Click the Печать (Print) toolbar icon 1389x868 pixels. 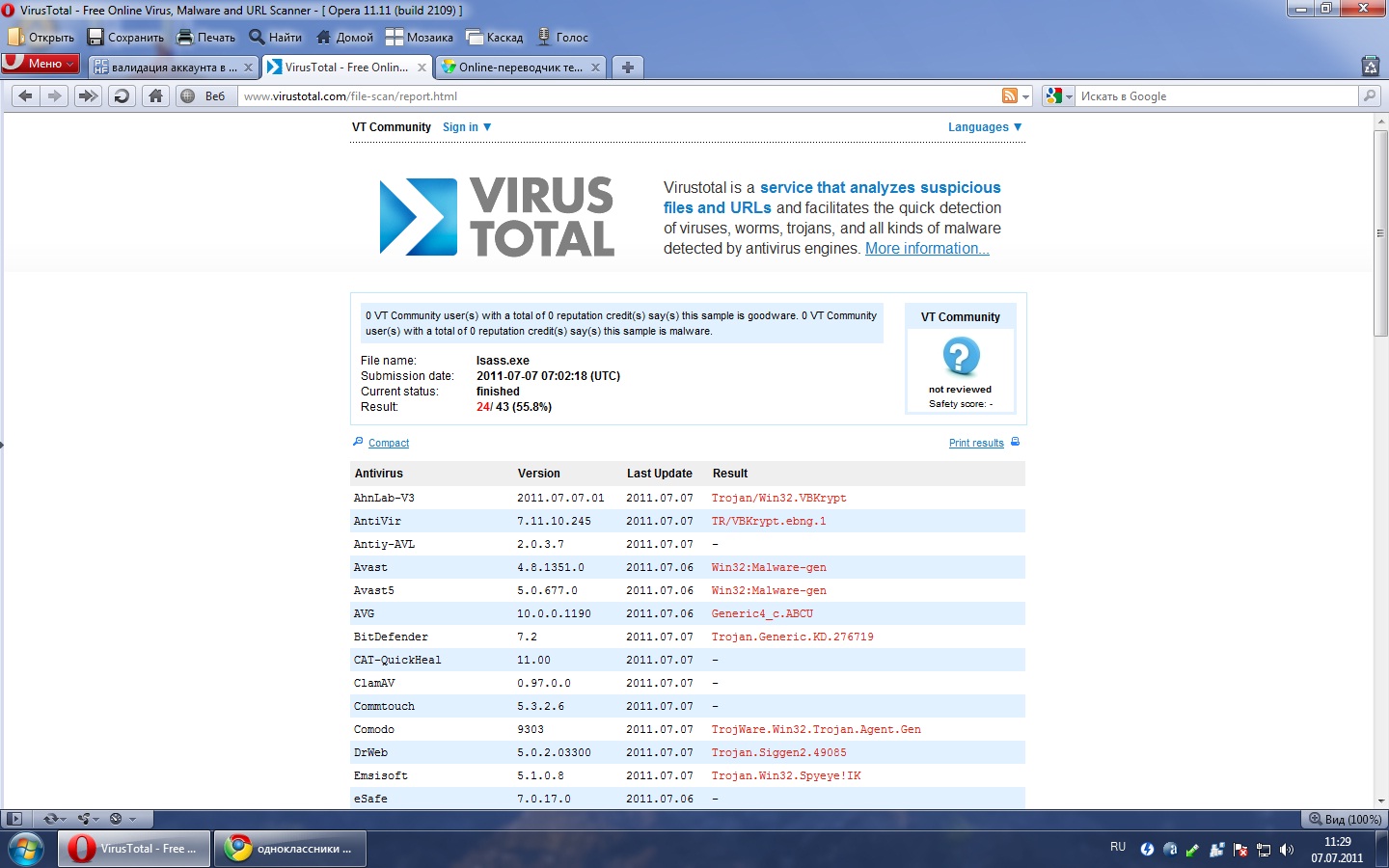coord(185,37)
